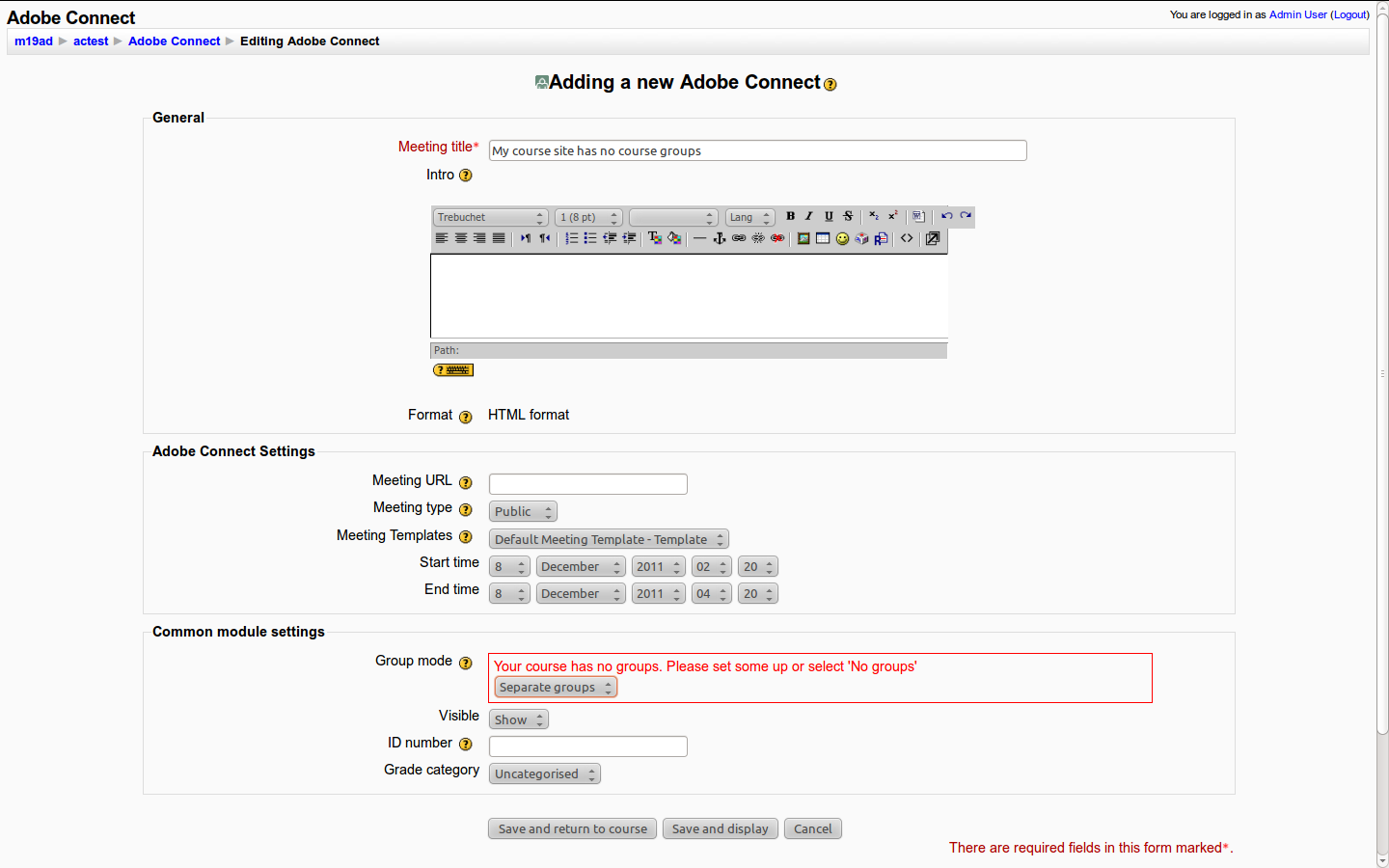Insert a web link
Image resolution: width=1389 pixels, height=868 pixels.
point(739,238)
